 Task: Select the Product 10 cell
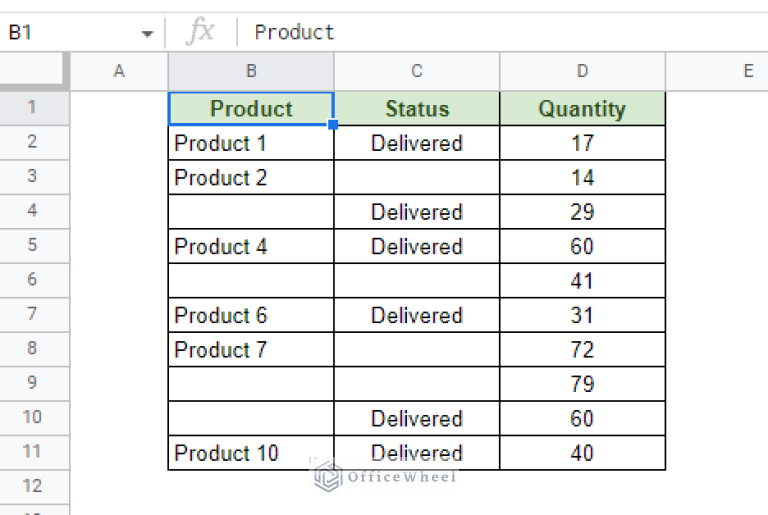[x=251, y=453]
